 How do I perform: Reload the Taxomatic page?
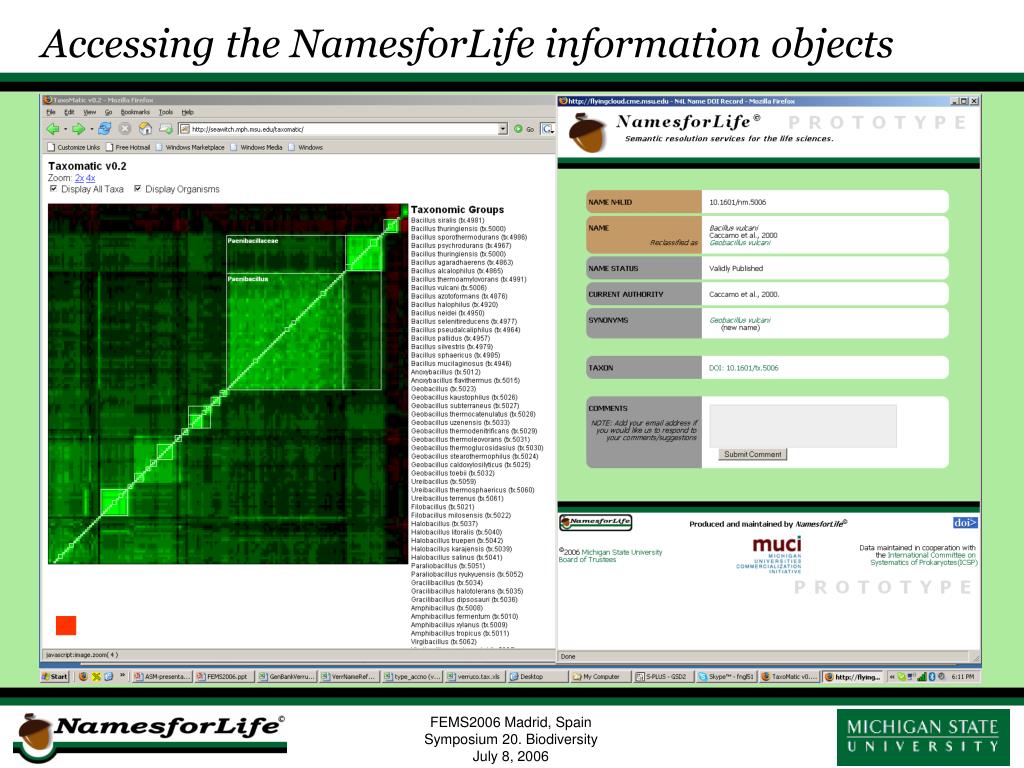104,129
